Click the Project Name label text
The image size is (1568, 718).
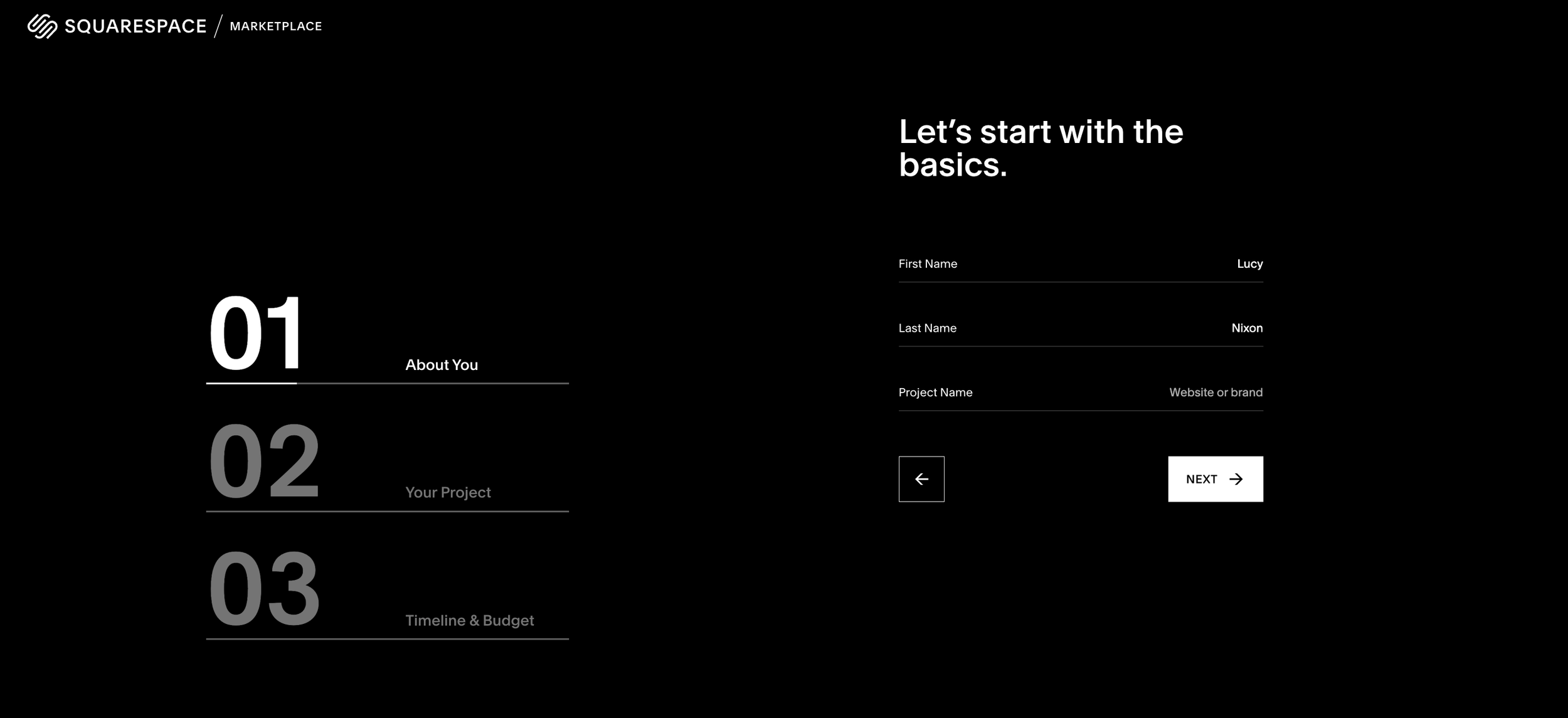pyautogui.click(x=935, y=393)
